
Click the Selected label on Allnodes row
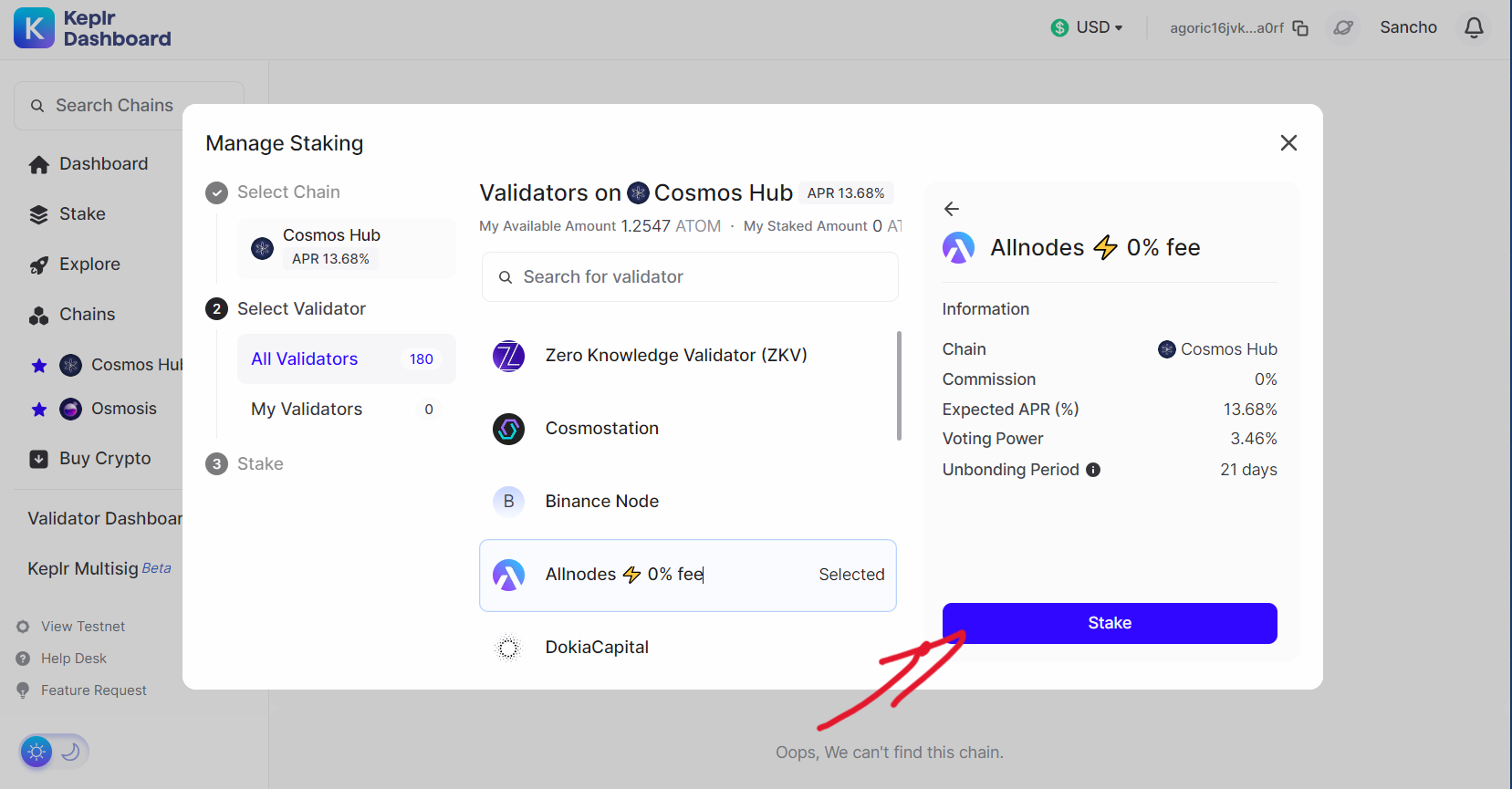coord(851,575)
